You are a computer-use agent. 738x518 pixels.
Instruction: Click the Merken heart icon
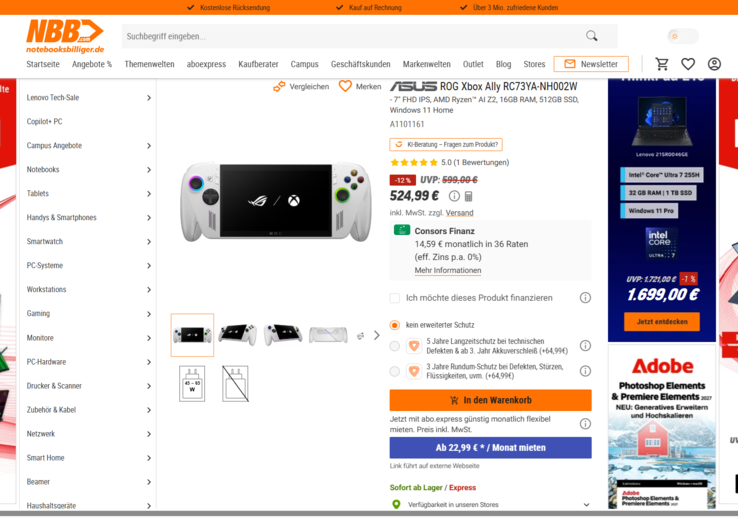[345, 86]
